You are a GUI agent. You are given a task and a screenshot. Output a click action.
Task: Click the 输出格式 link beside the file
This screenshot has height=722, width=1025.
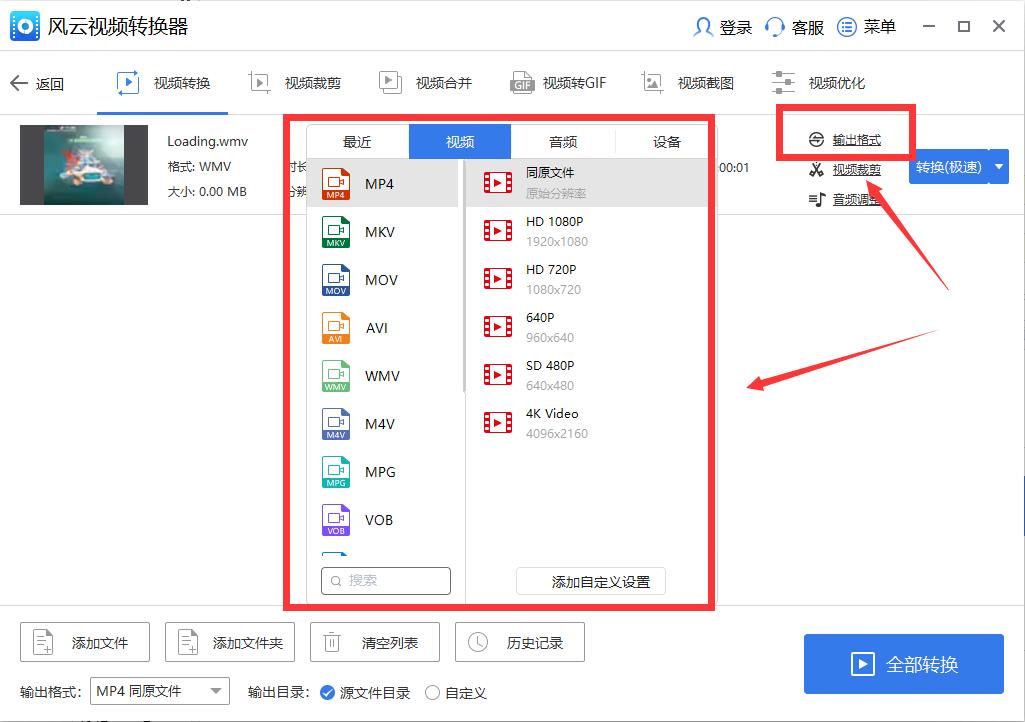[856, 140]
